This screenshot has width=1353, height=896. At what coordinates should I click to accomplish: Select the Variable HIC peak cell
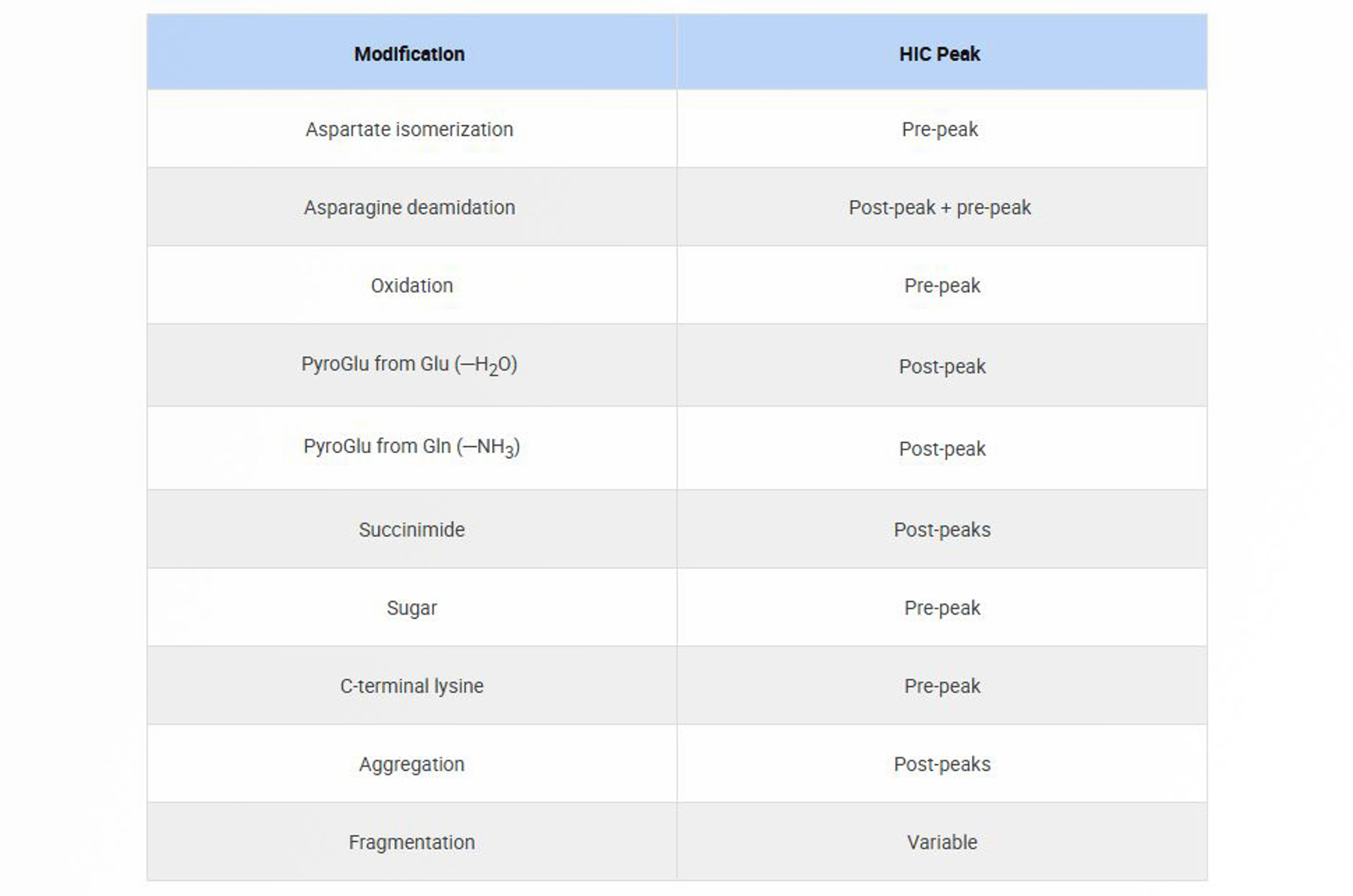(x=942, y=842)
